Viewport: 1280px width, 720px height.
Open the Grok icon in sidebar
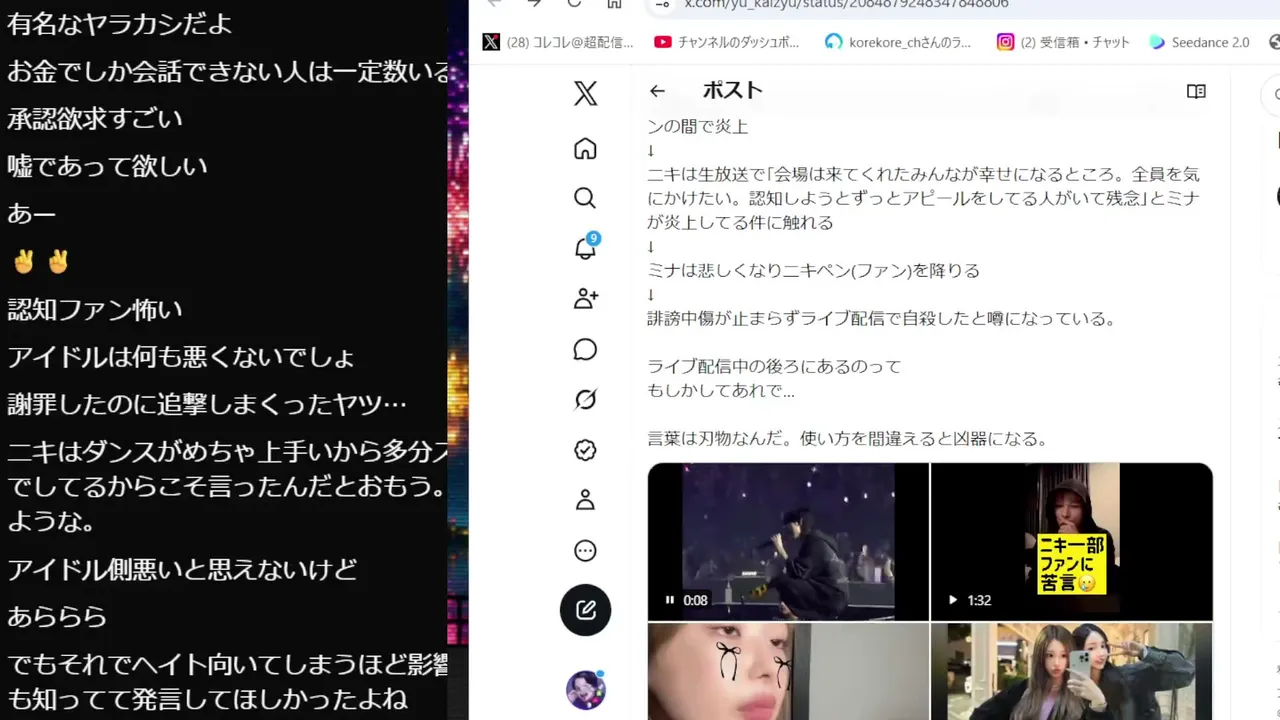(586, 400)
